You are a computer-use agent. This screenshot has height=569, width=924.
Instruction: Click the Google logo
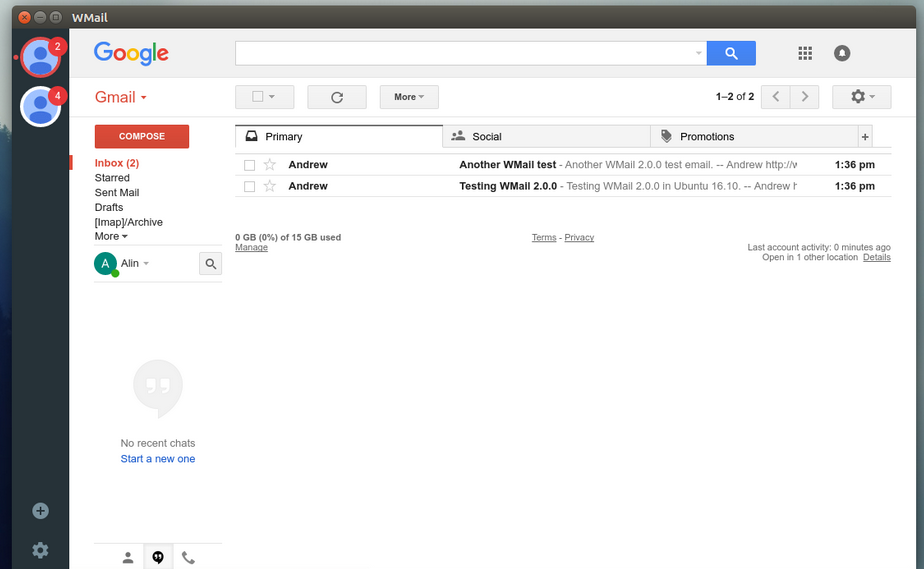point(131,54)
